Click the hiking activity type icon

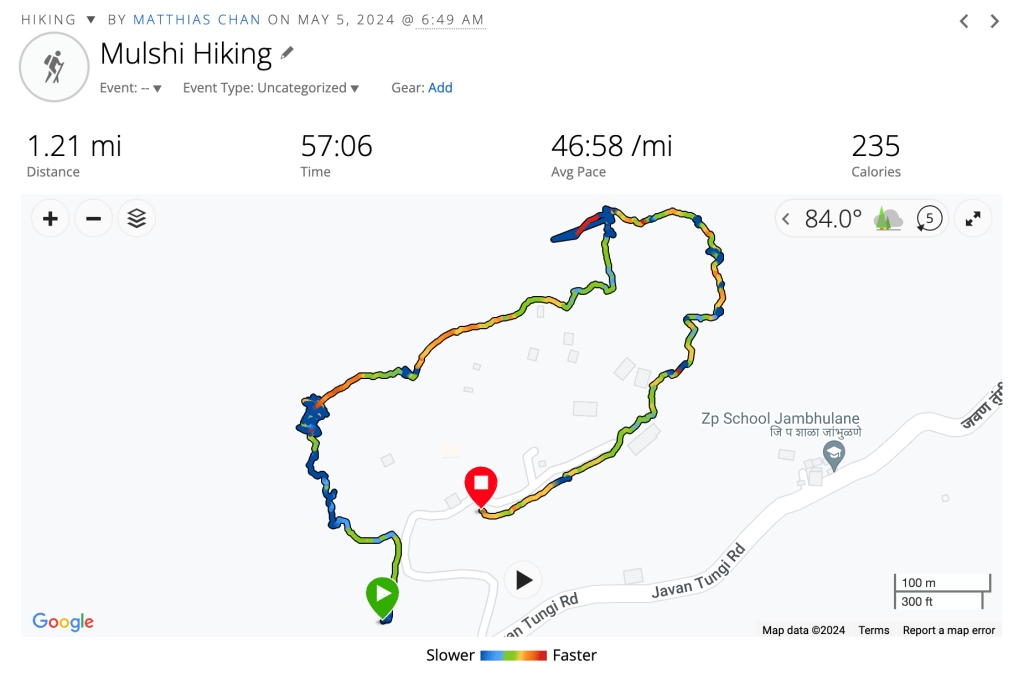point(55,67)
